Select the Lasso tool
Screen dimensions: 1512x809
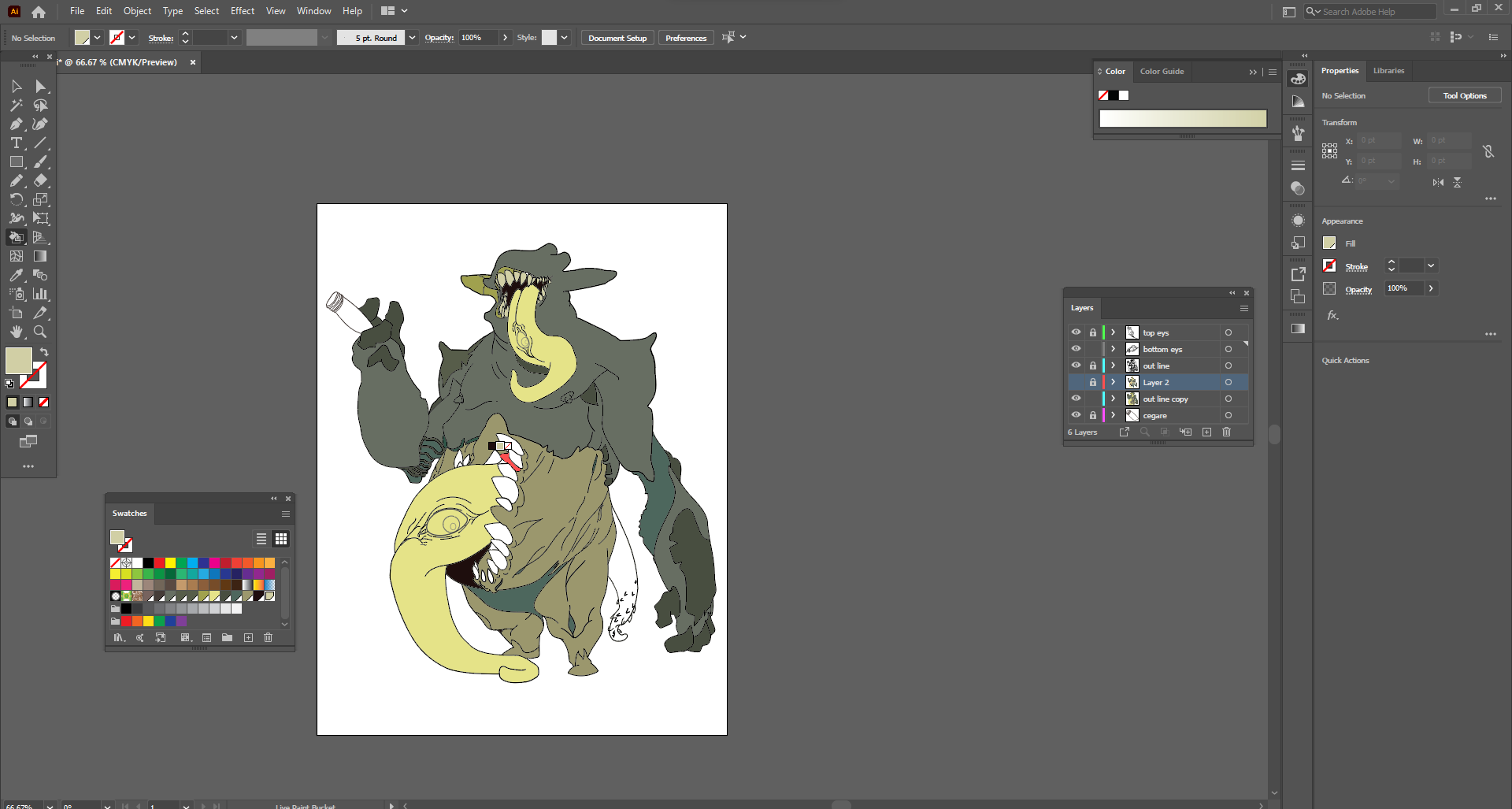click(x=40, y=105)
